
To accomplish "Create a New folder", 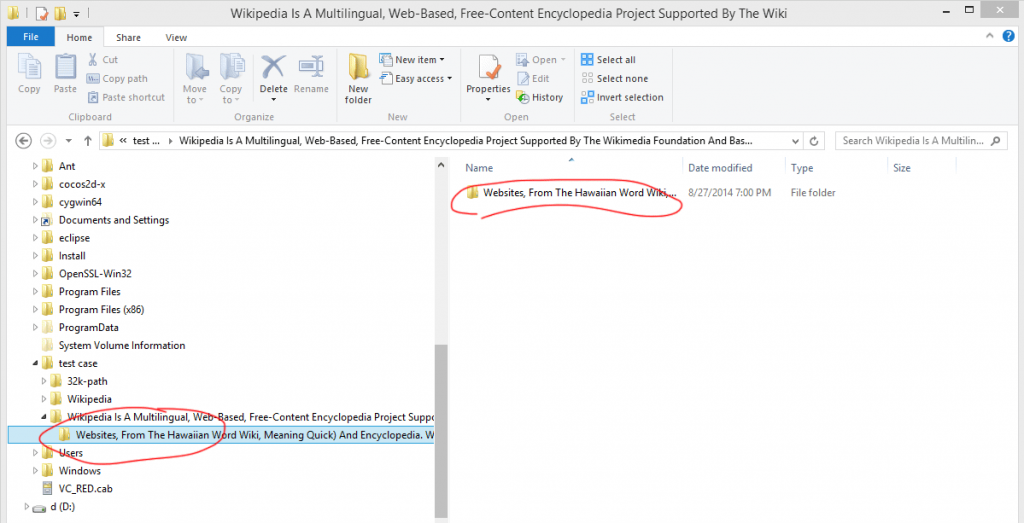I will 358,78.
